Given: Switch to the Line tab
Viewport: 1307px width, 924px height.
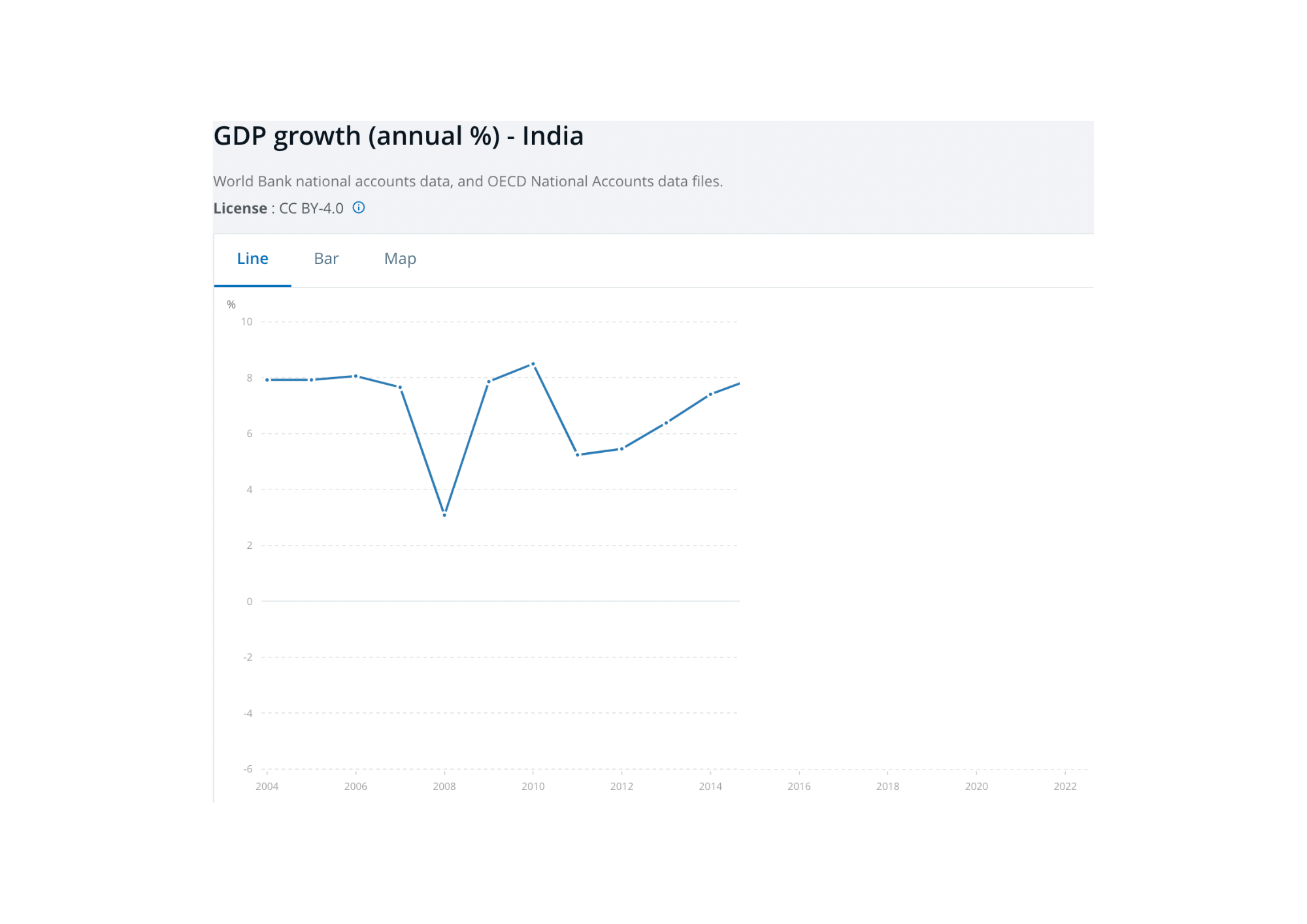Looking at the screenshot, I should click(252, 259).
